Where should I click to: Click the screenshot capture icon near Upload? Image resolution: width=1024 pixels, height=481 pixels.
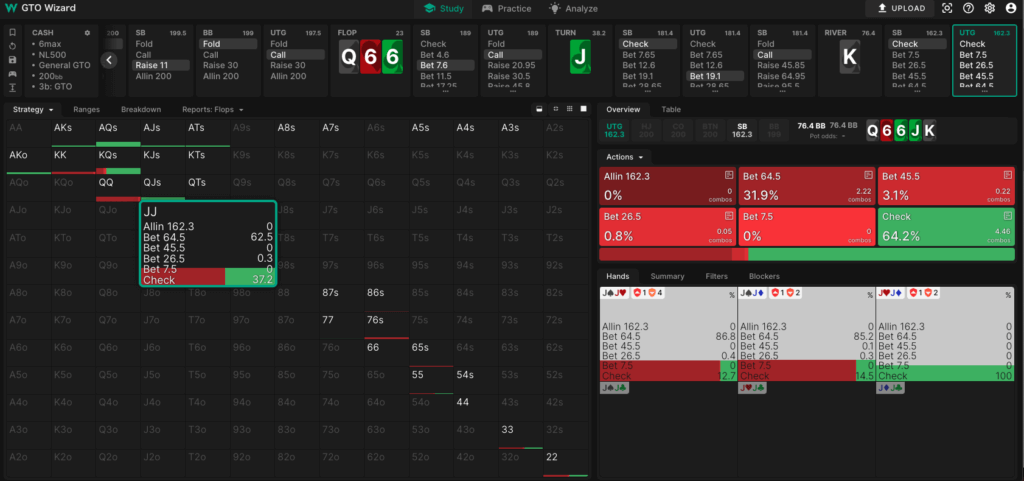point(947,8)
